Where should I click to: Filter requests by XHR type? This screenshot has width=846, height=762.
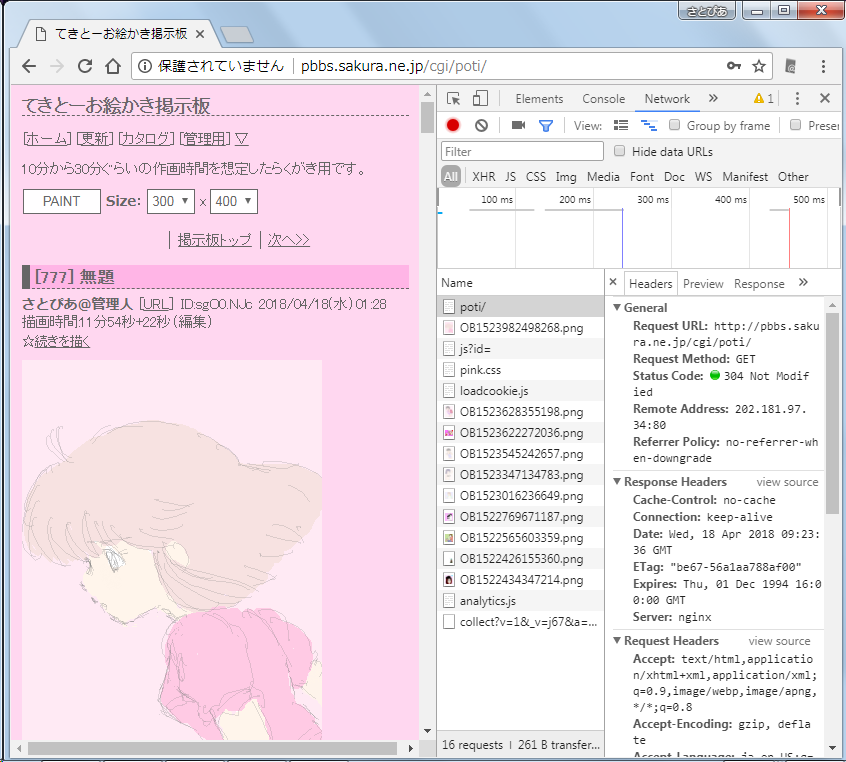[483, 176]
